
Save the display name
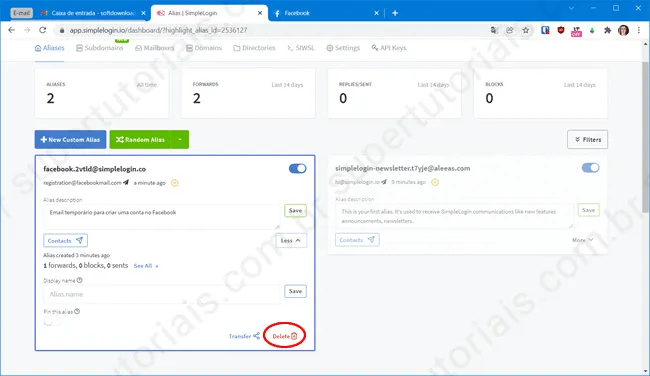[295, 291]
